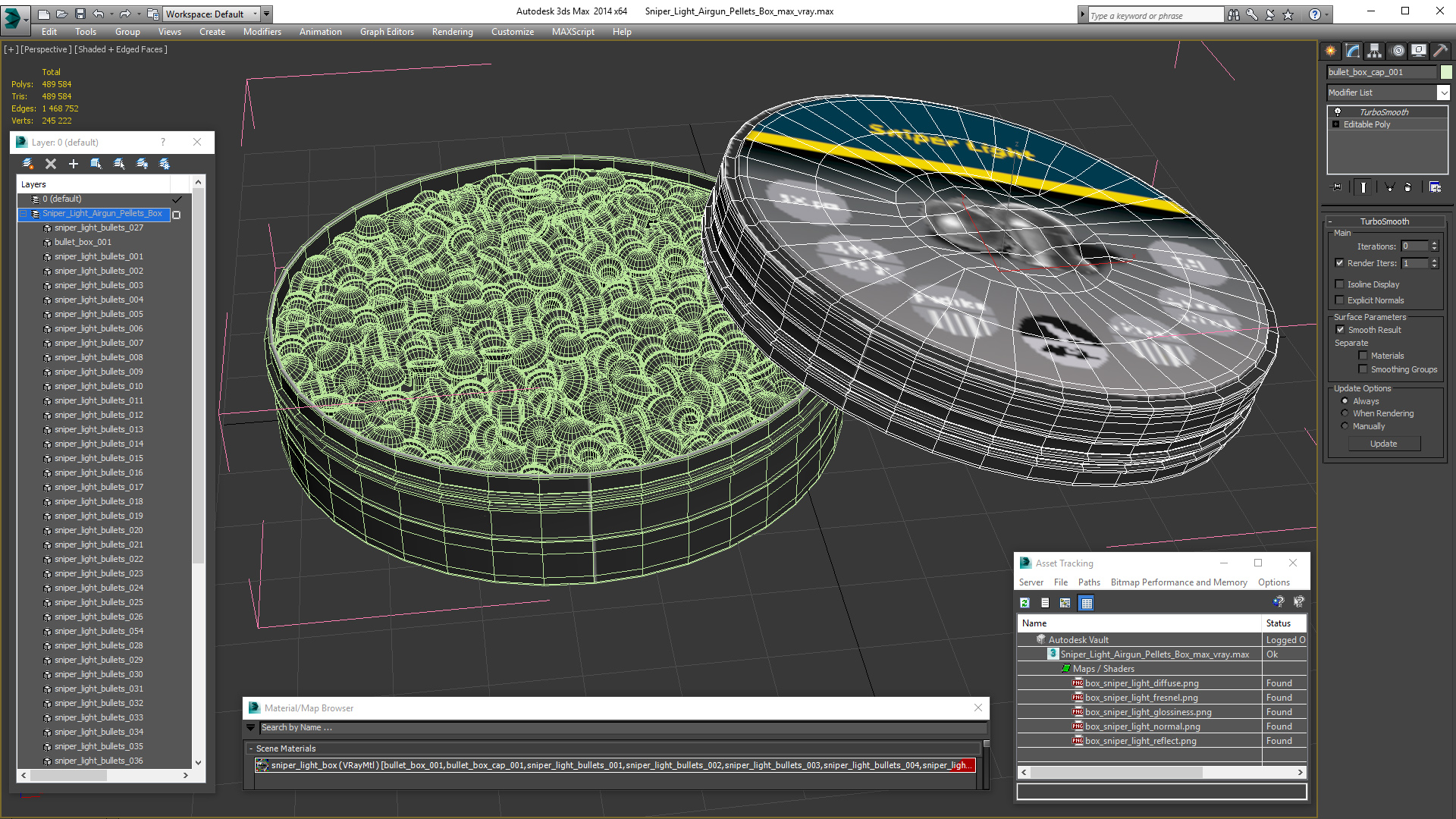Open Paths menu in Asset Tracking
The image size is (1456, 819).
click(x=1089, y=582)
